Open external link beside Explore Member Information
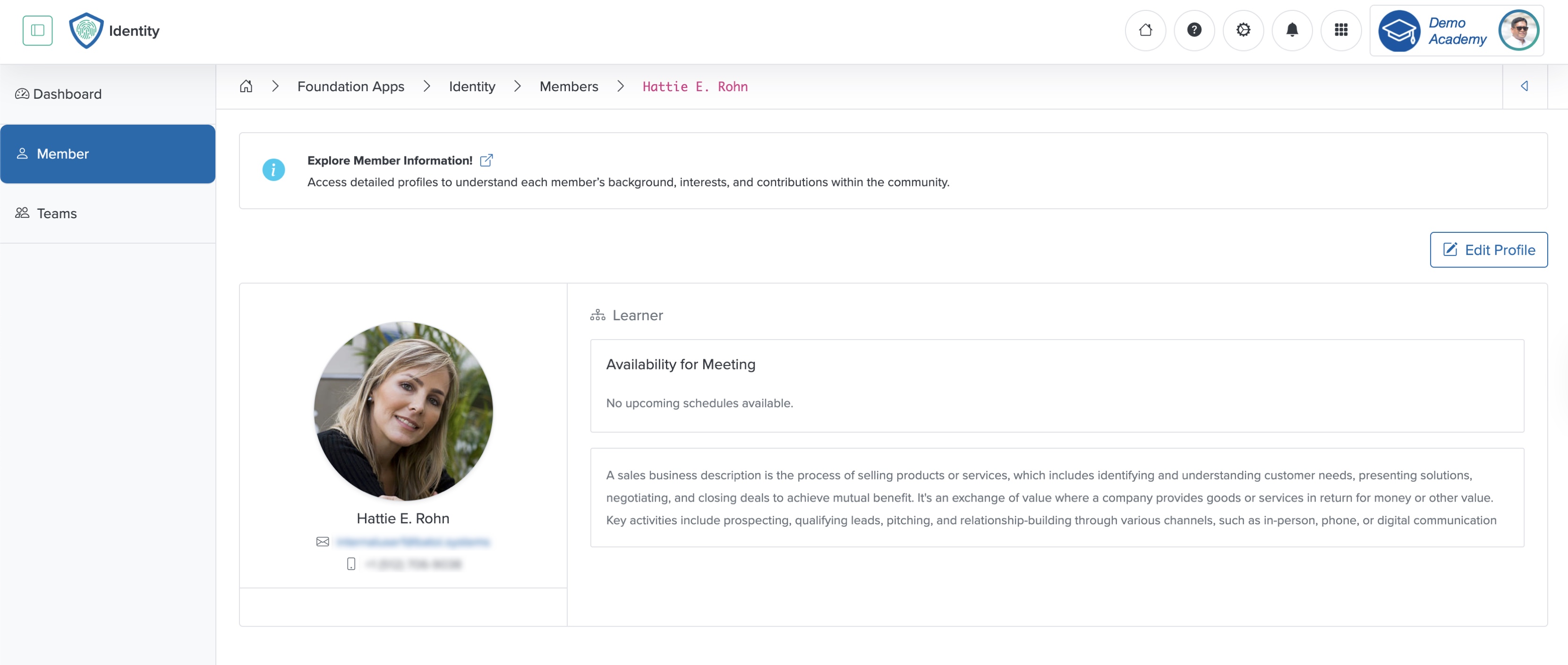1568x665 pixels. (x=487, y=160)
